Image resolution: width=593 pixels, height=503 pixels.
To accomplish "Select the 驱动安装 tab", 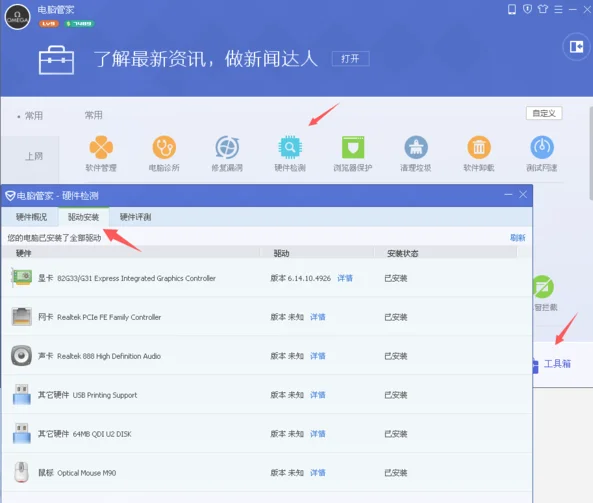I will pos(83,217).
